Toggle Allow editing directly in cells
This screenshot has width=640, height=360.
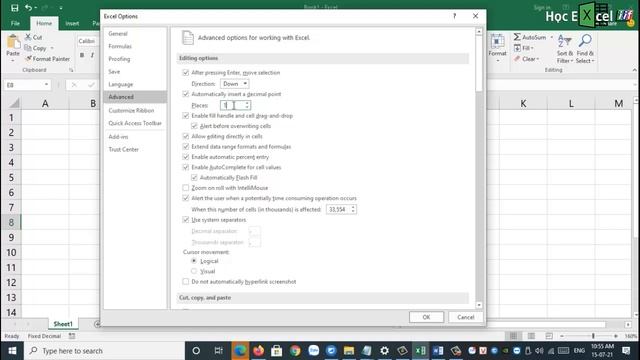186,136
